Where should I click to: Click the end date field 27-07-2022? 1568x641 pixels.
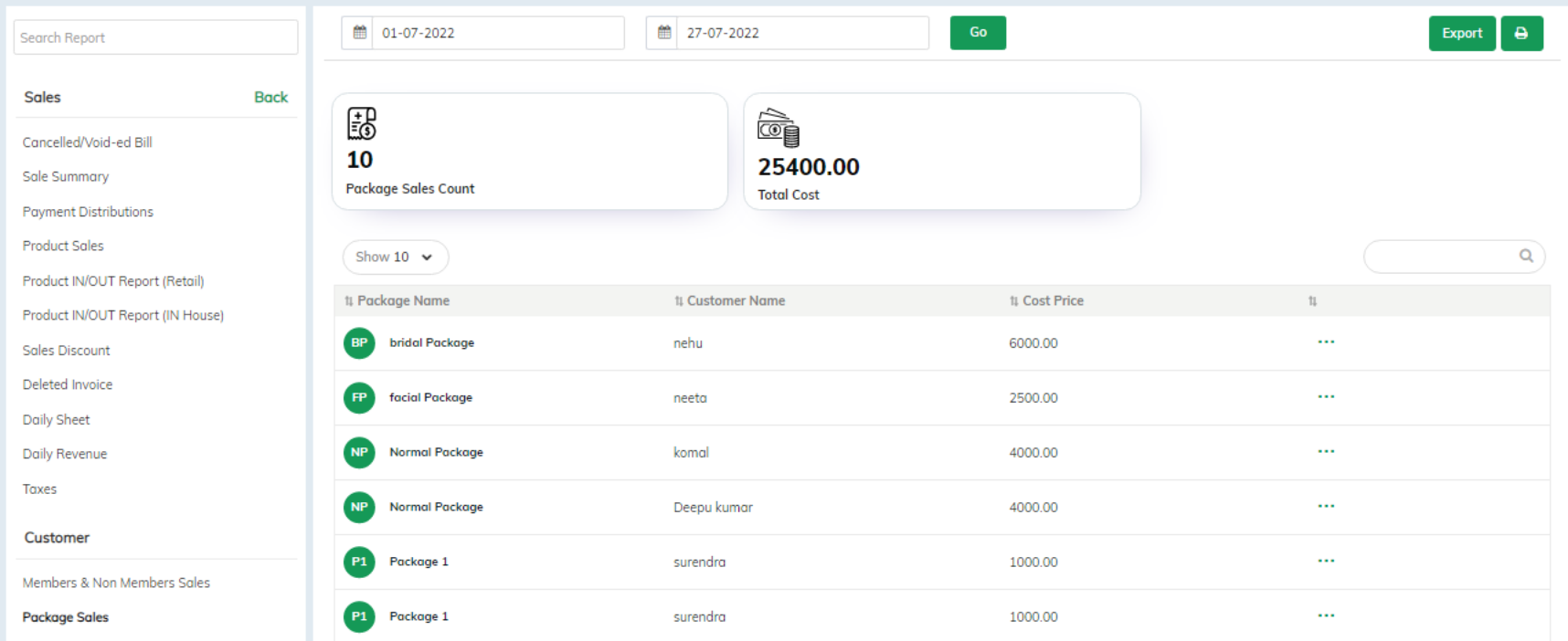click(x=802, y=33)
